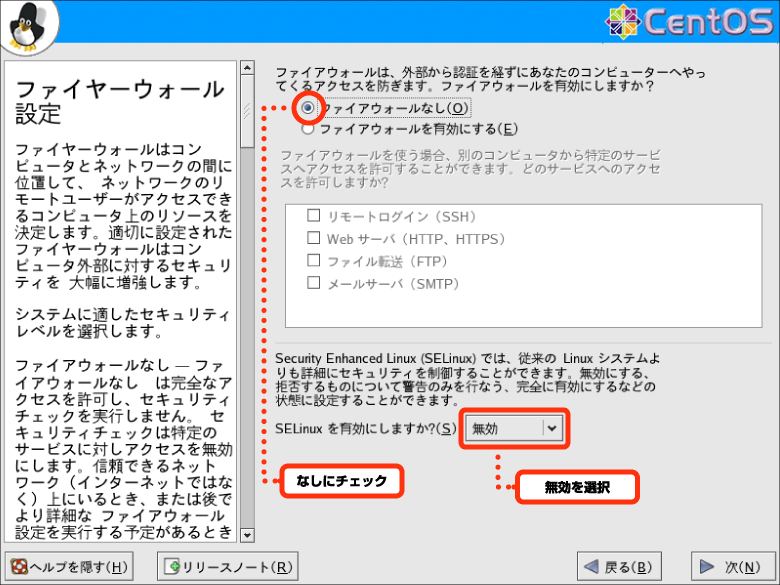Click the ヘルプを隠す(H) button
The width and height of the screenshot is (780, 585).
(x=69, y=567)
